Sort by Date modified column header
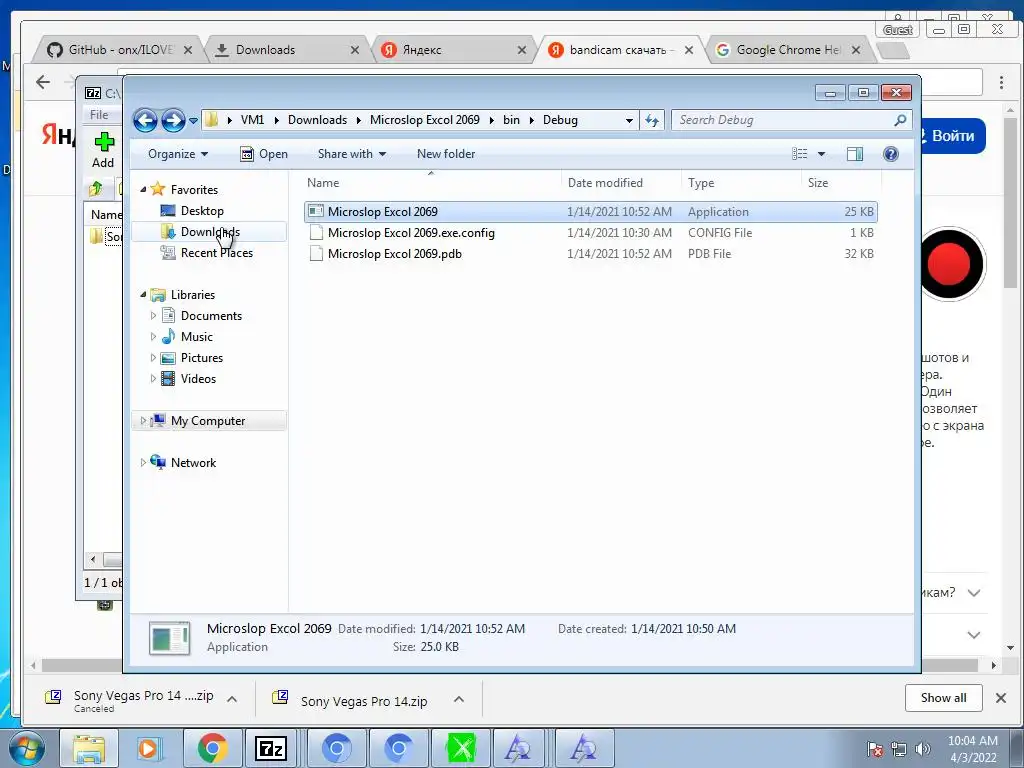 (621, 183)
